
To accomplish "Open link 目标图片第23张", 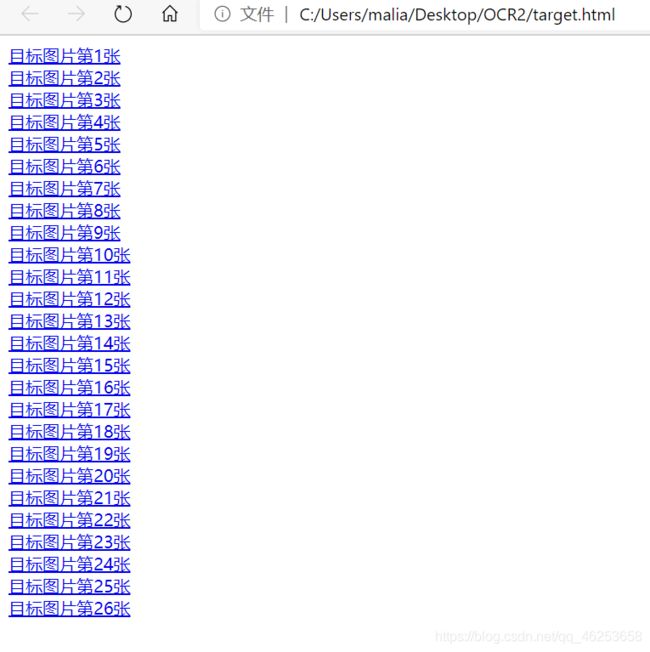I will point(69,542).
